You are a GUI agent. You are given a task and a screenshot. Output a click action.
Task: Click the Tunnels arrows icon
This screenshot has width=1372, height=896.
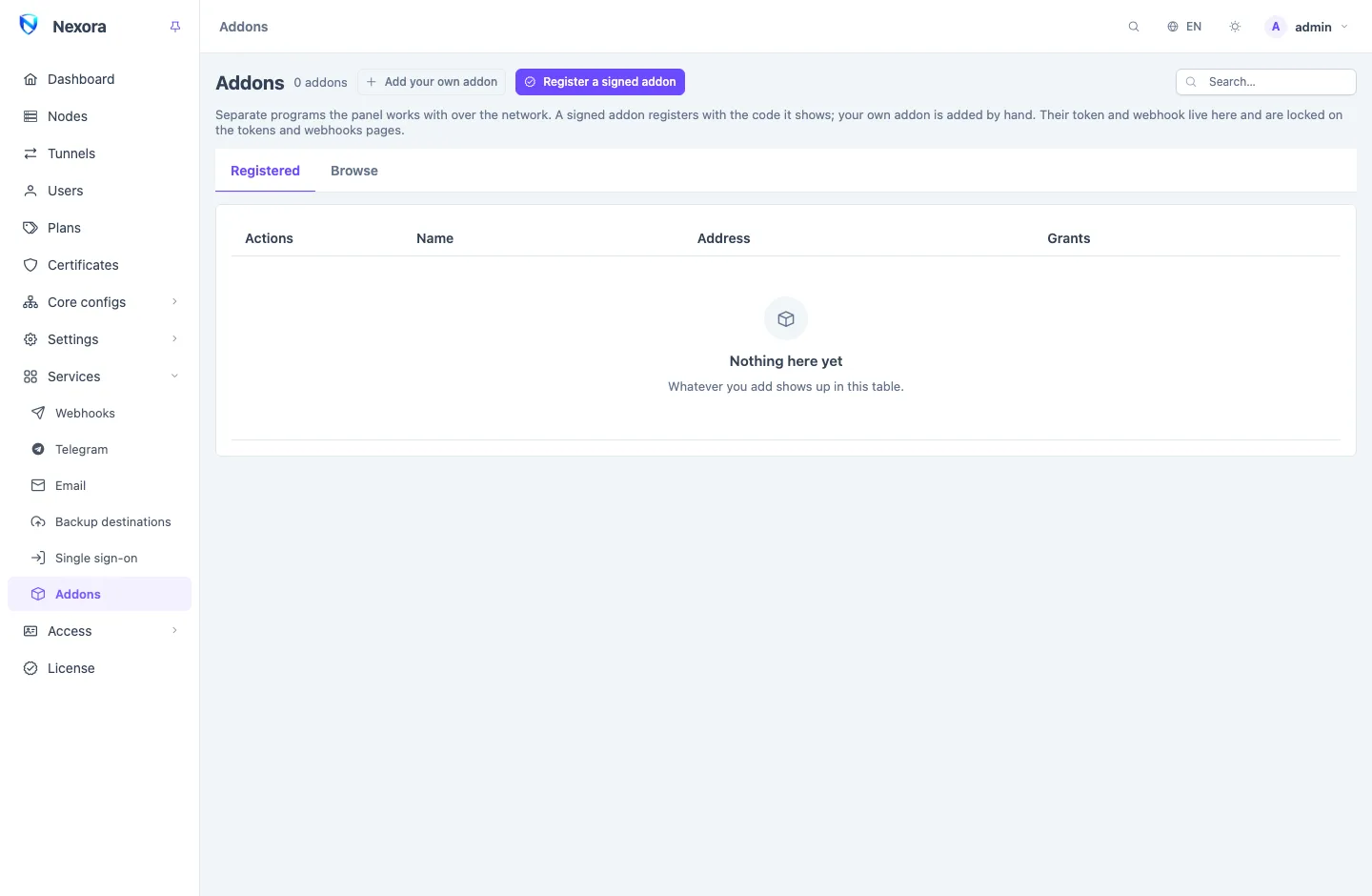click(x=30, y=153)
